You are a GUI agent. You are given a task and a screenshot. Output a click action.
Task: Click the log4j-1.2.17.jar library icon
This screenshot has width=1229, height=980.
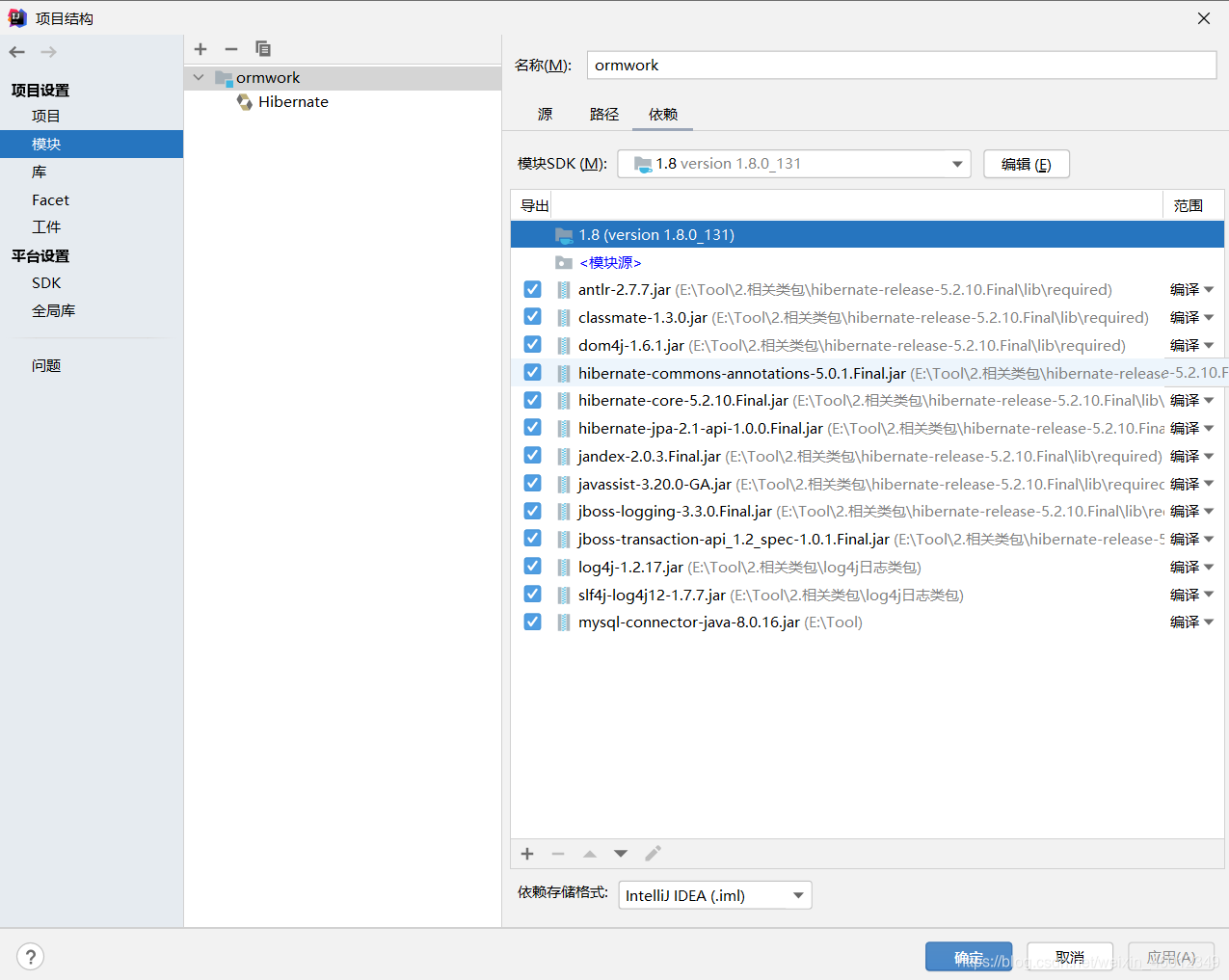coord(564,567)
